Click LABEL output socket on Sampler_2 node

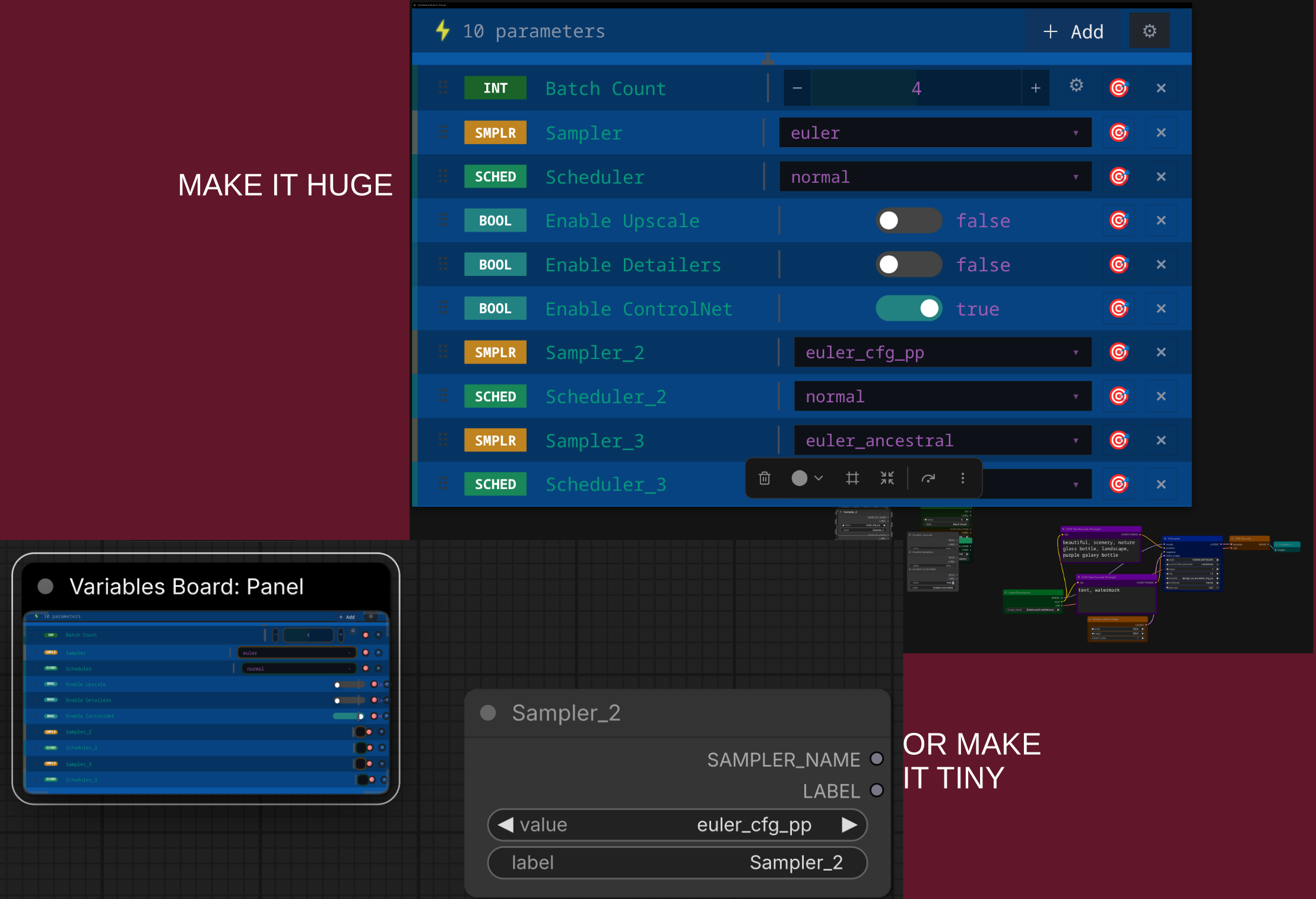(877, 790)
